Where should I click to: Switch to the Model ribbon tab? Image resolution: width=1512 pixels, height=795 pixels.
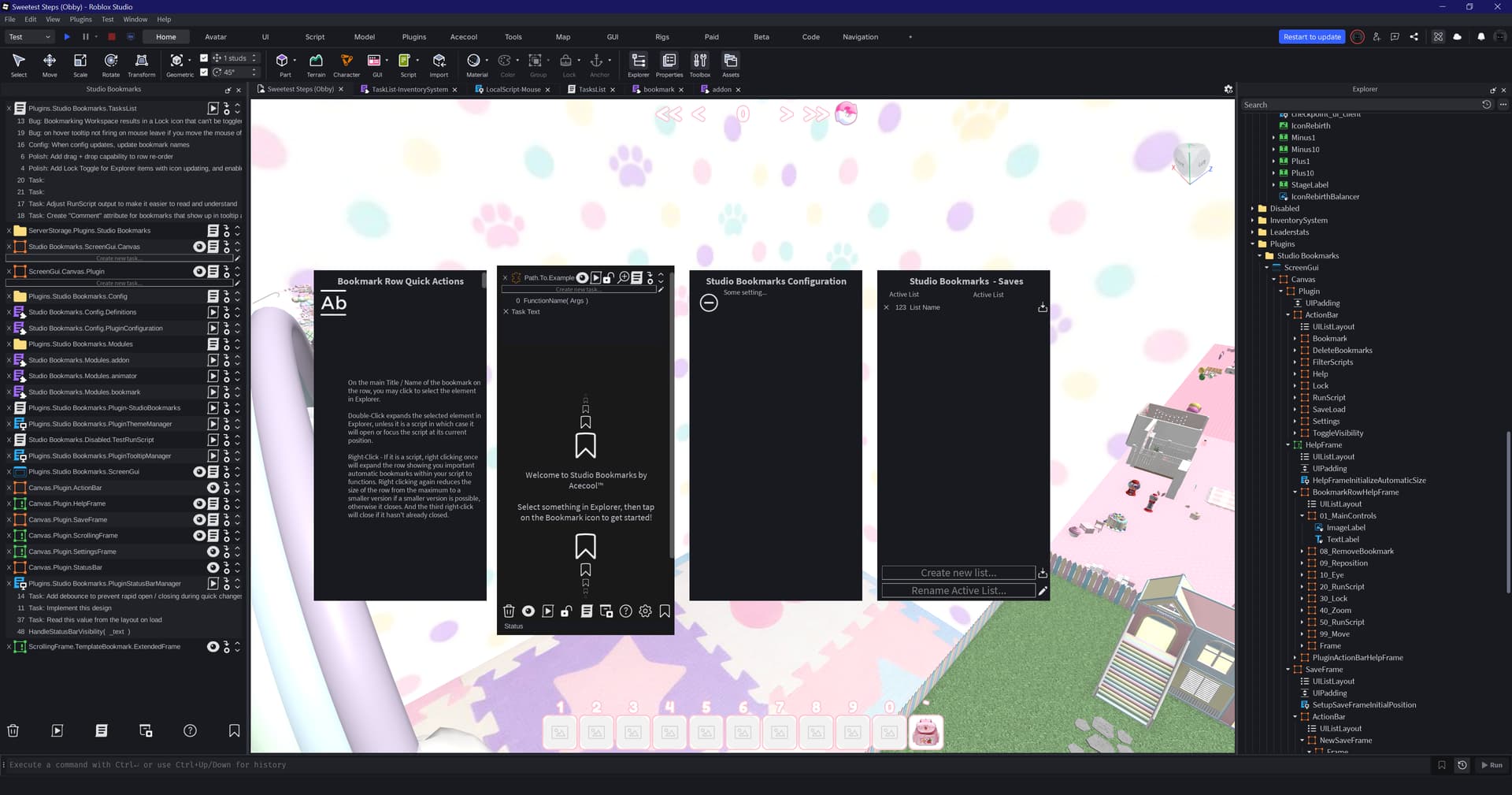tap(365, 37)
